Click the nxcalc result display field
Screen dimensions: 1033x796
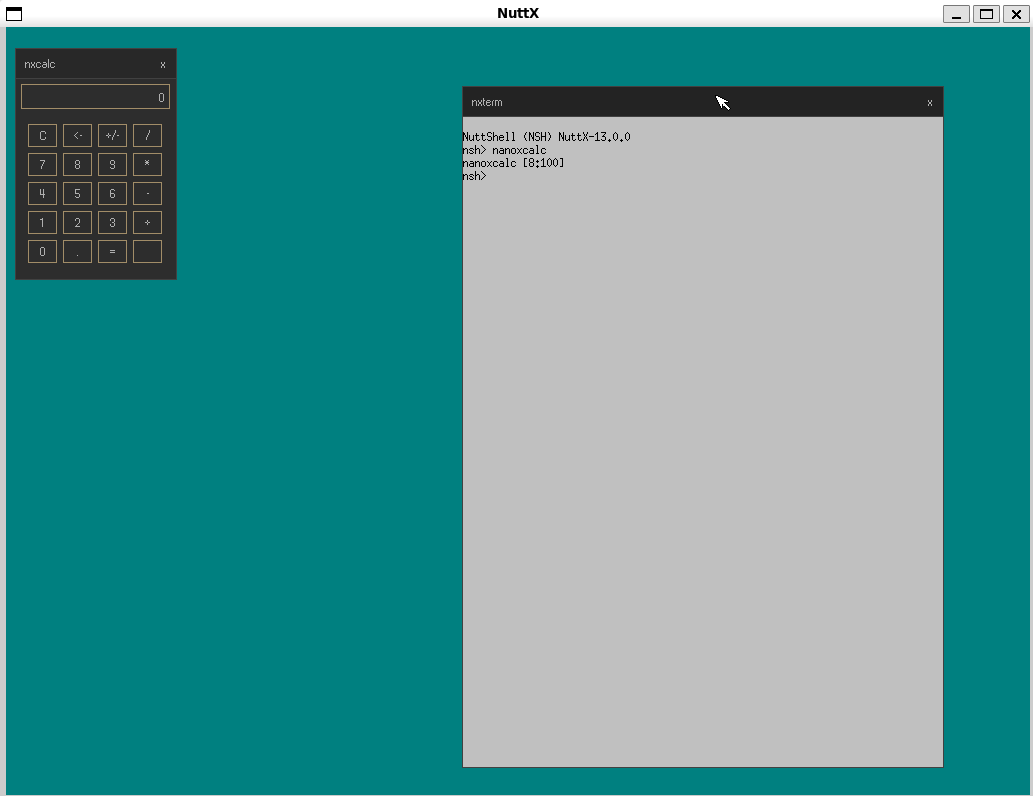(96, 97)
